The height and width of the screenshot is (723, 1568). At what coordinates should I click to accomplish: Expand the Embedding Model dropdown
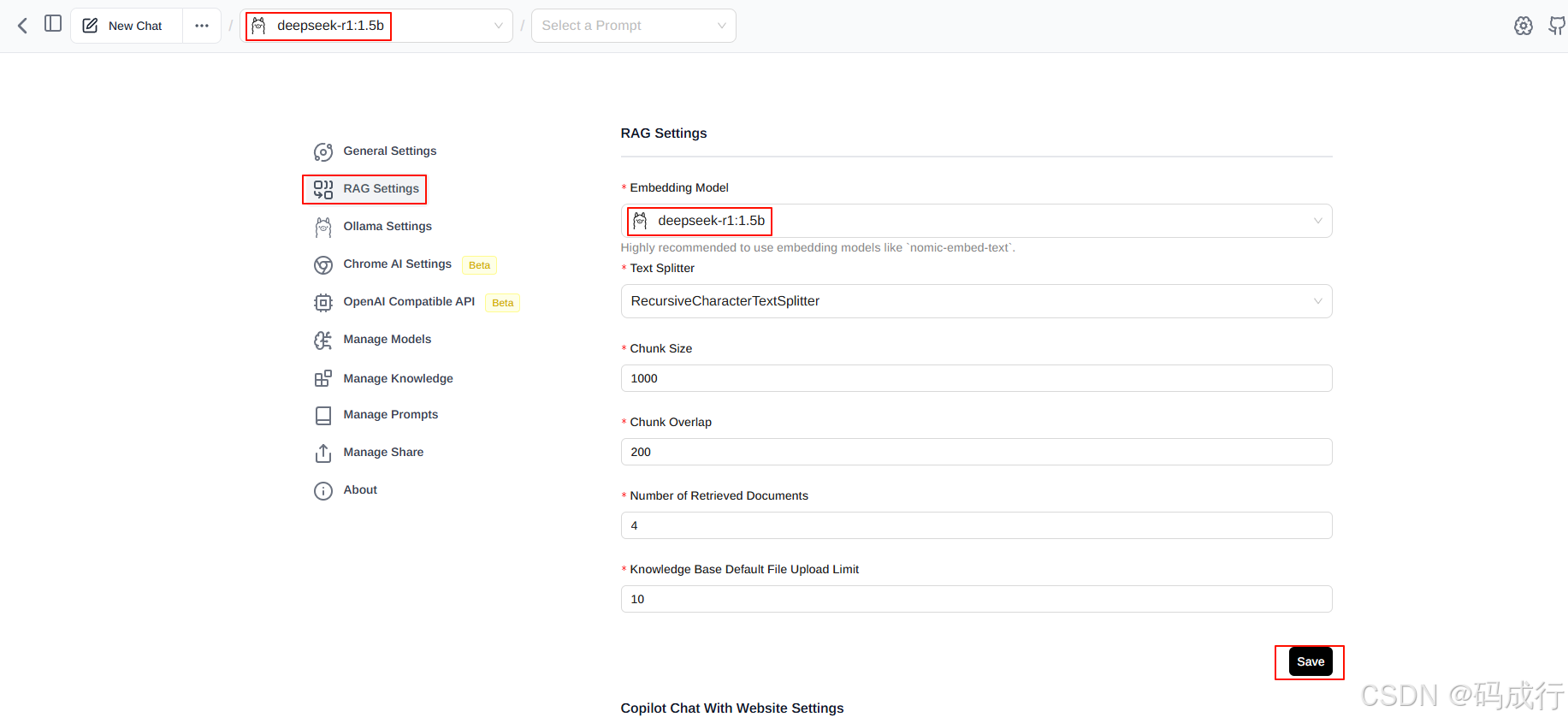pyautogui.click(x=976, y=221)
